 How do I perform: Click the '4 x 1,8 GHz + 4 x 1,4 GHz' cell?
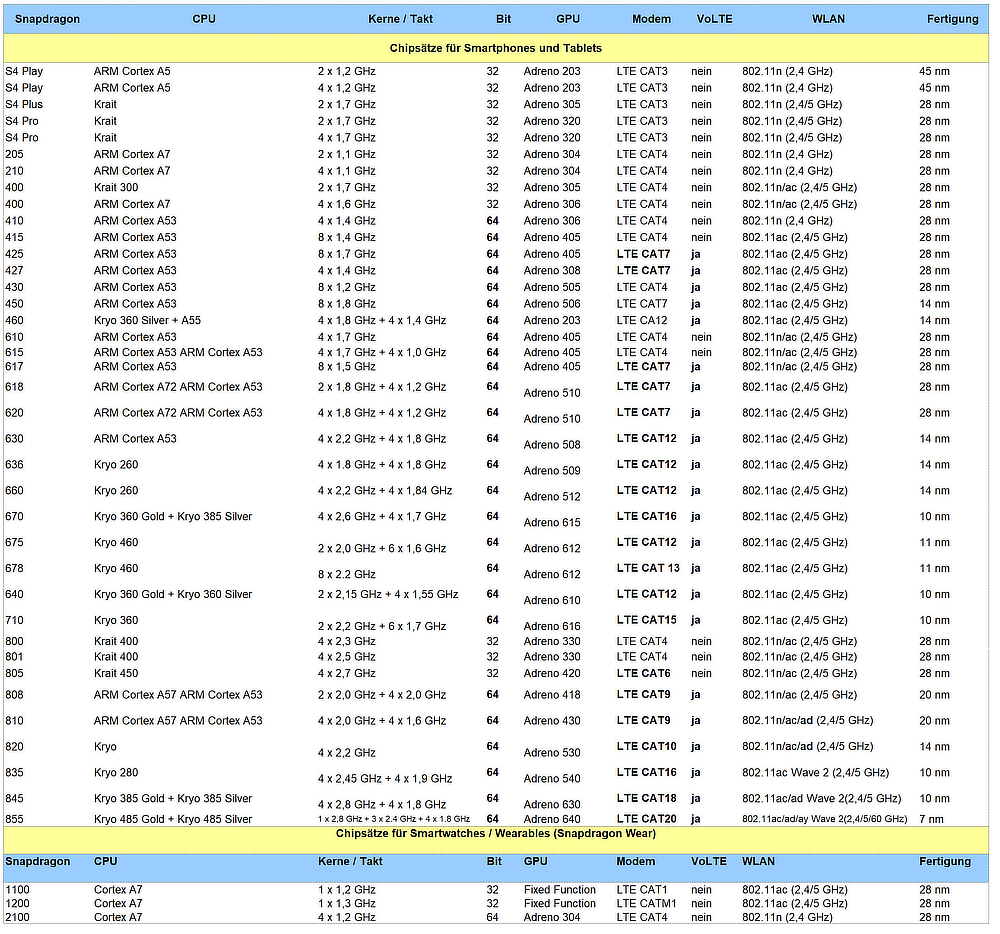[x=382, y=320]
